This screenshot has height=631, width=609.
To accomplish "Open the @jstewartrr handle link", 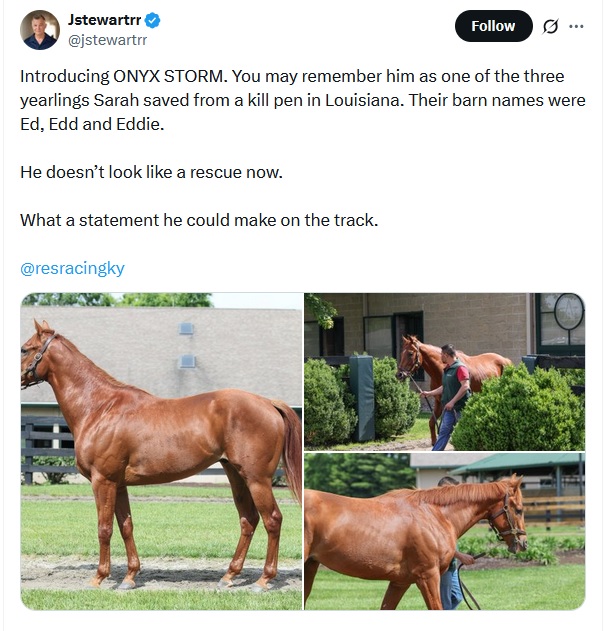I will 107,40.
